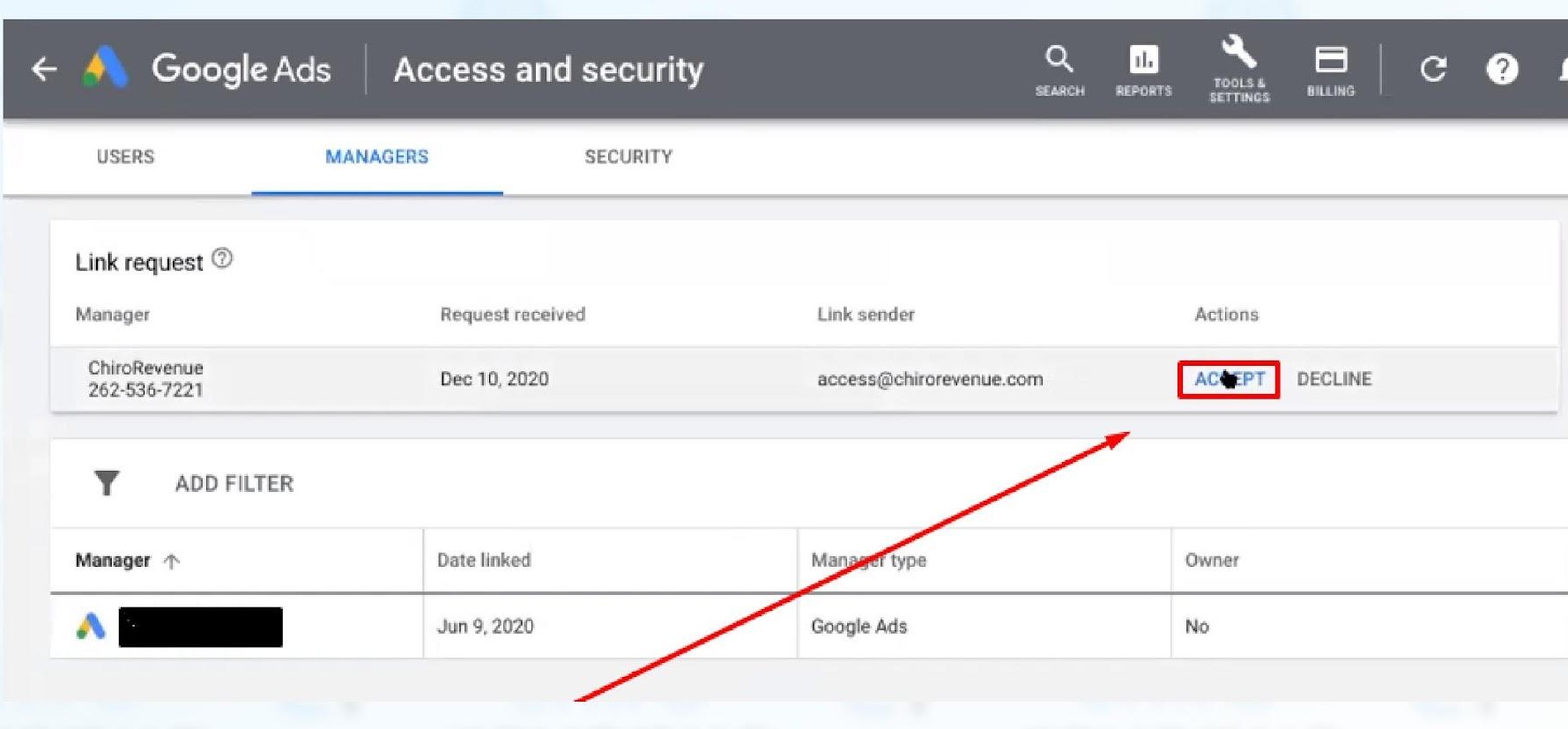Viewport: 1568px width, 729px height.
Task: Click Add Filter
Action: 234,484
